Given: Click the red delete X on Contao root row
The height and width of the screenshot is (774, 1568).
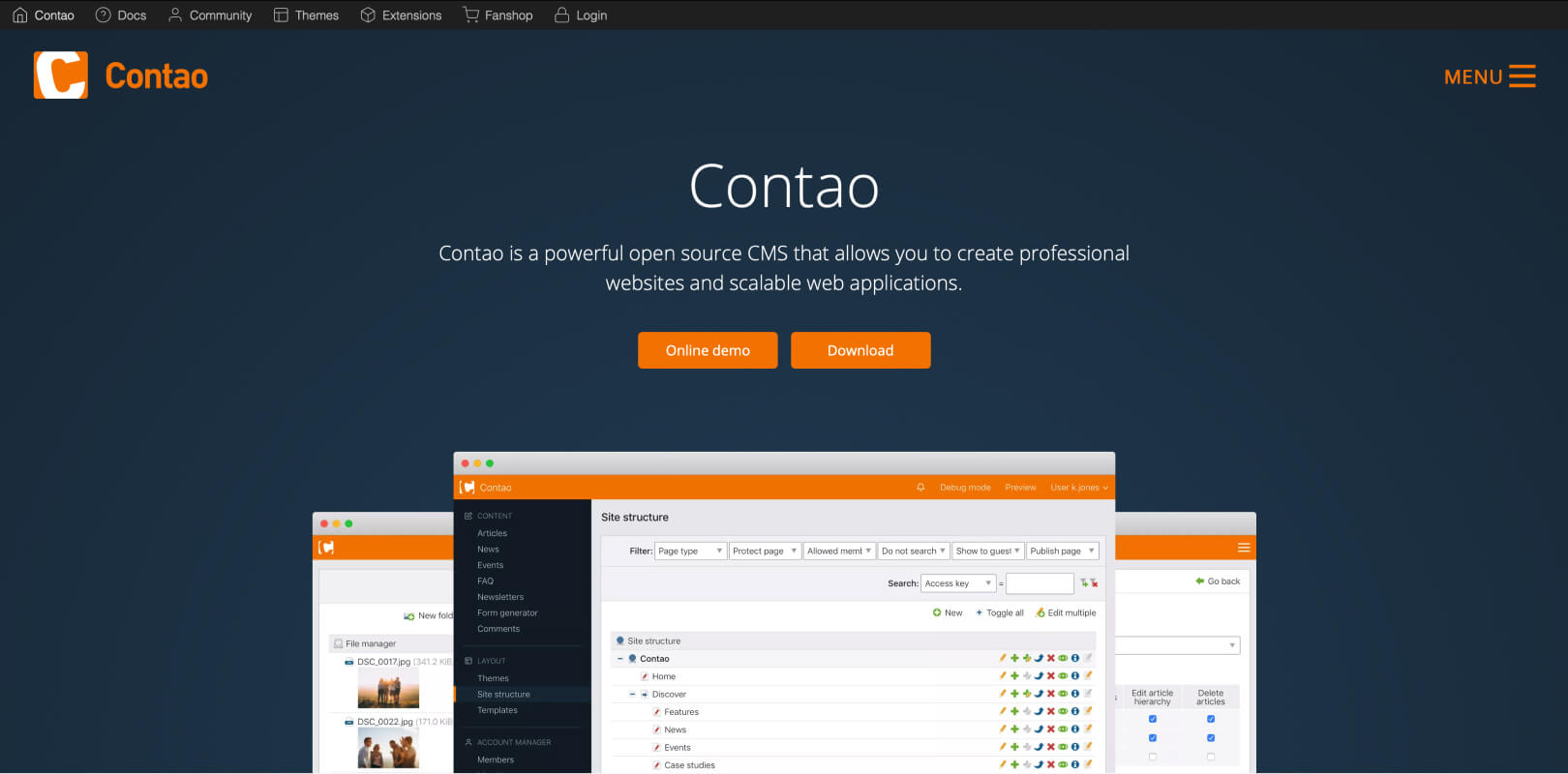Looking at the screenshot, I should (1050, 659).
